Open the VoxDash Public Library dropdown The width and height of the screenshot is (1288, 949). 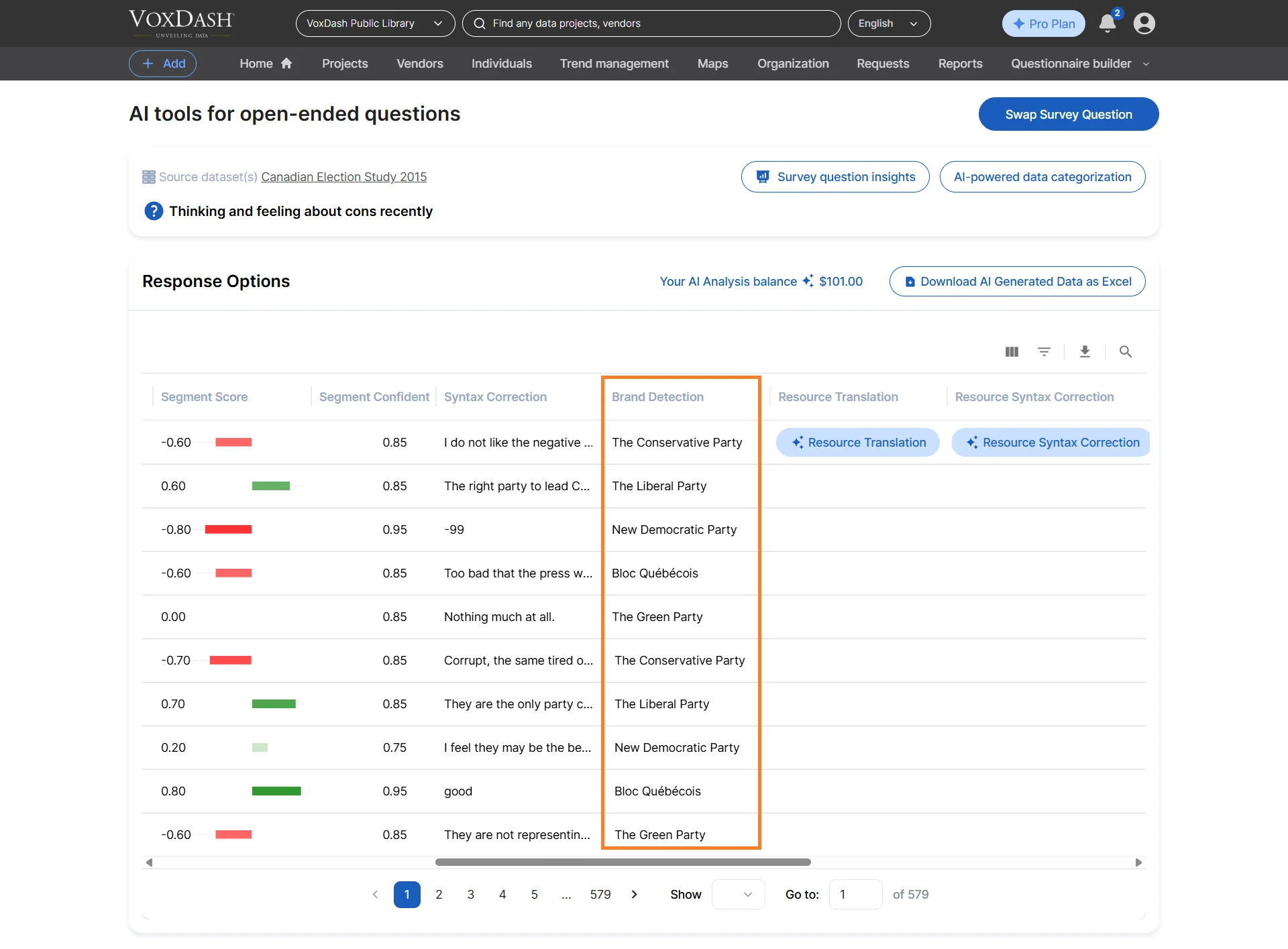[x=375, y=23]
